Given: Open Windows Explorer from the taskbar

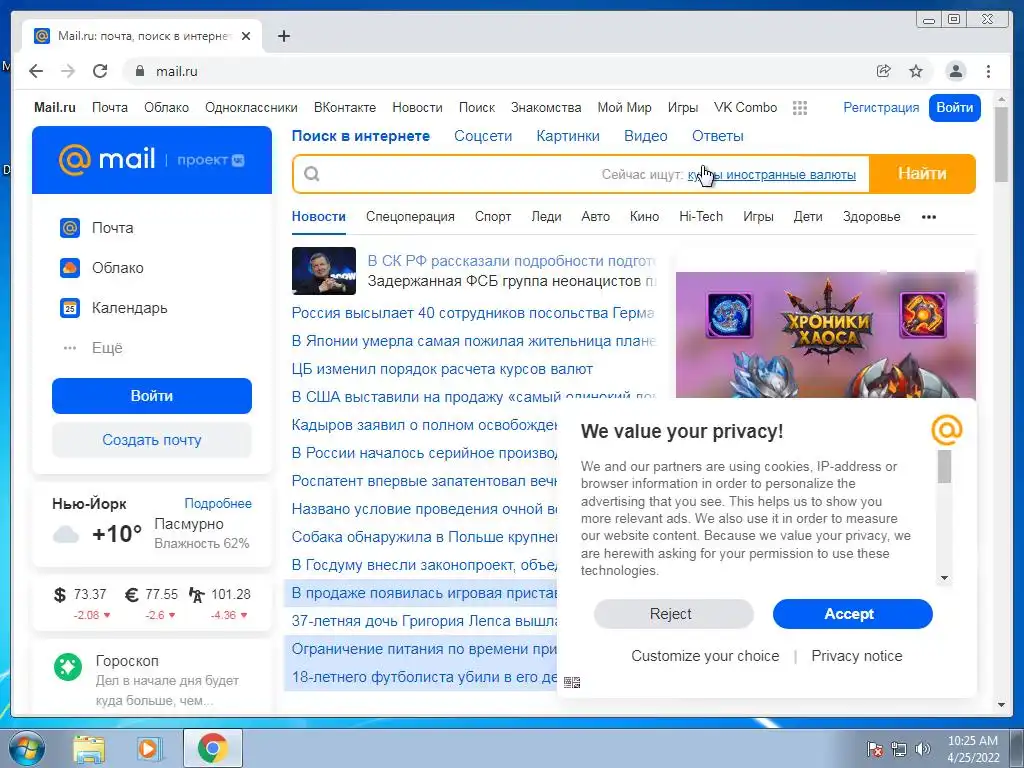Looking at the screenshot, I should tap(89, 748).
